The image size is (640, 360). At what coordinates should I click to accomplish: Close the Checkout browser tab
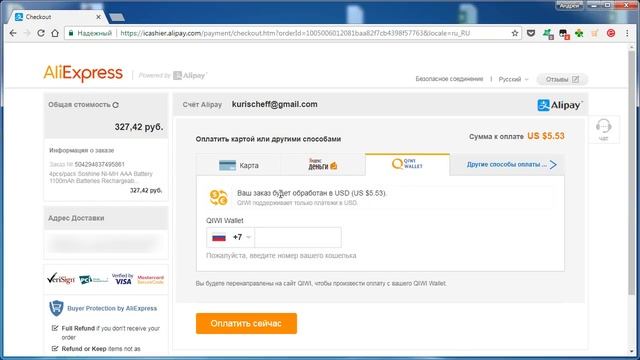98,17
